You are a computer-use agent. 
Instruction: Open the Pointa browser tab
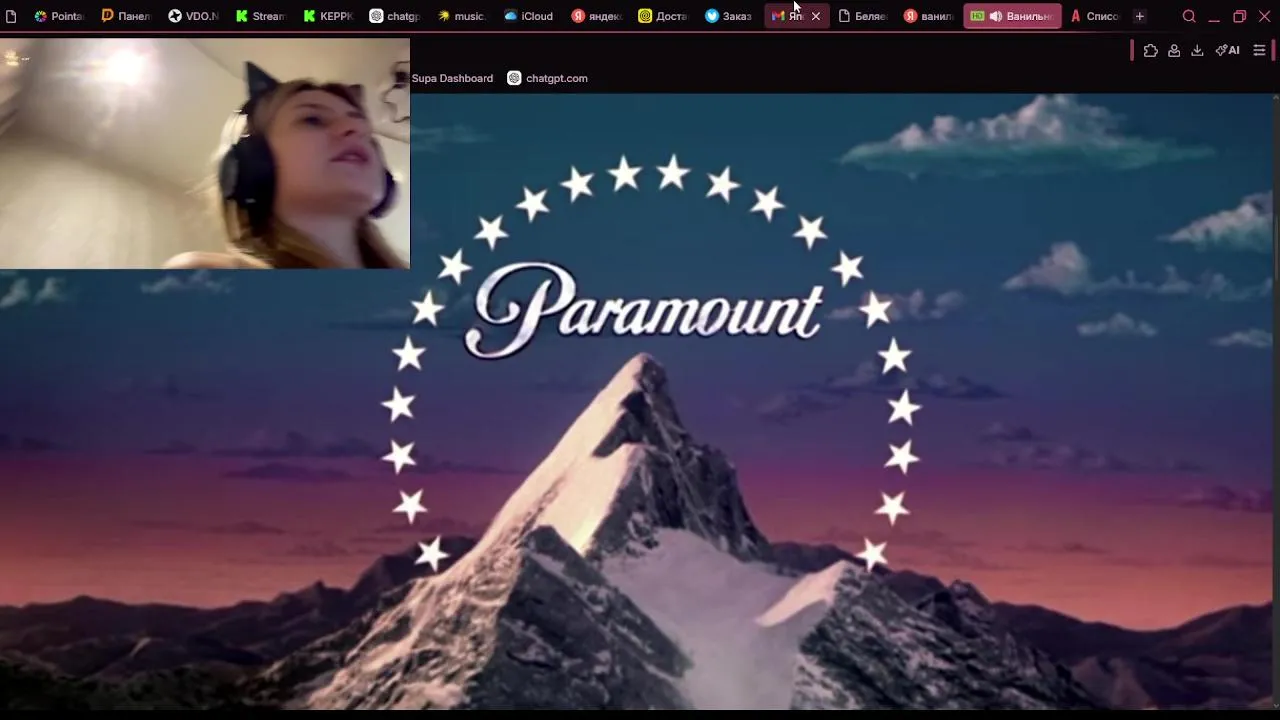pyautogui.click(x=58, y=16)
